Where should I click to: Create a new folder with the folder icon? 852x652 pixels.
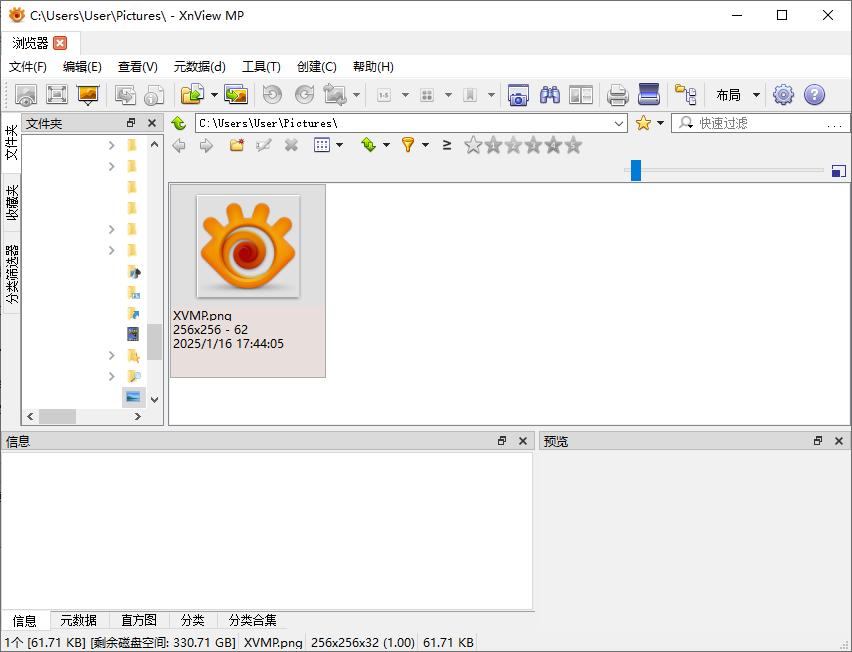click(235, 145)
